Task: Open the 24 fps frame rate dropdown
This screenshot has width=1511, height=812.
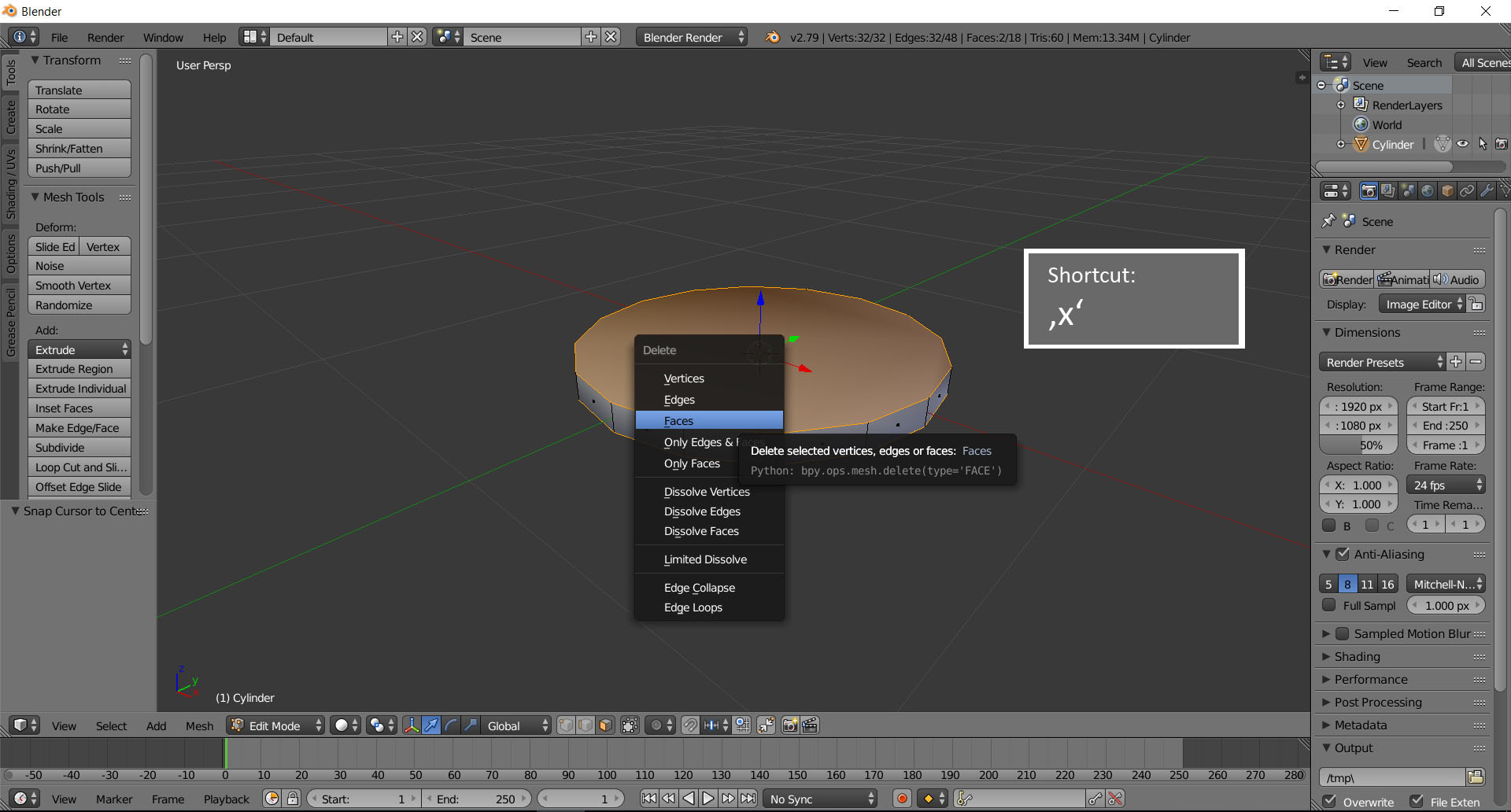Action: (x=1446, y=485)
